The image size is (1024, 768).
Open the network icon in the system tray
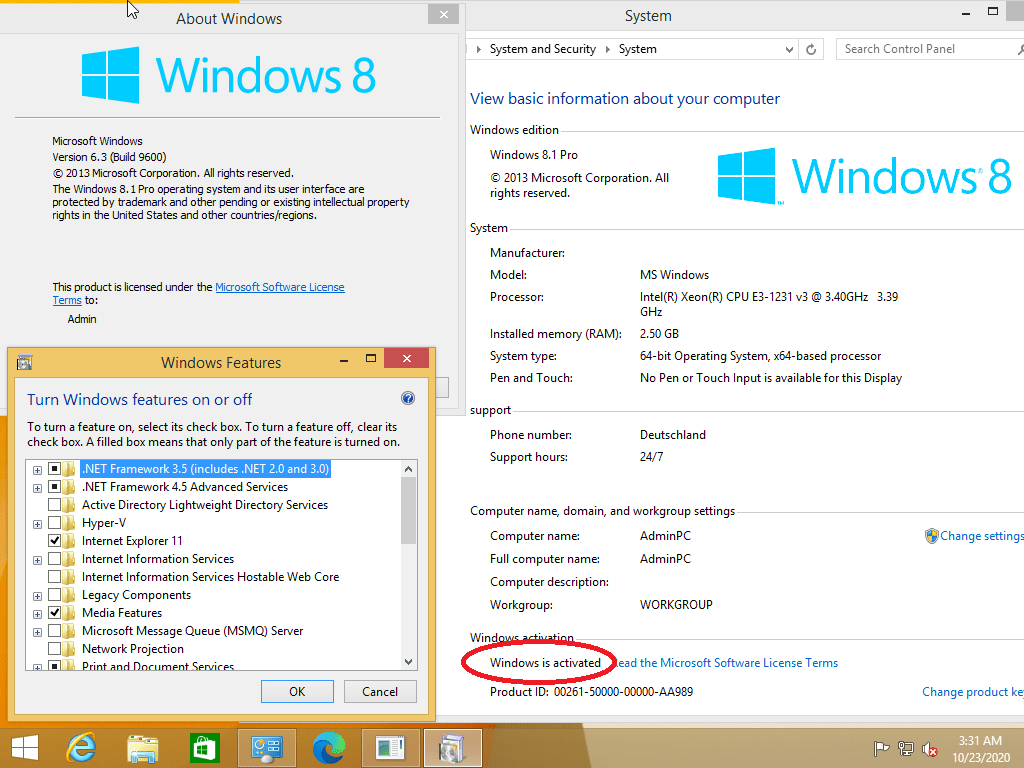click(x=905, y=749)
